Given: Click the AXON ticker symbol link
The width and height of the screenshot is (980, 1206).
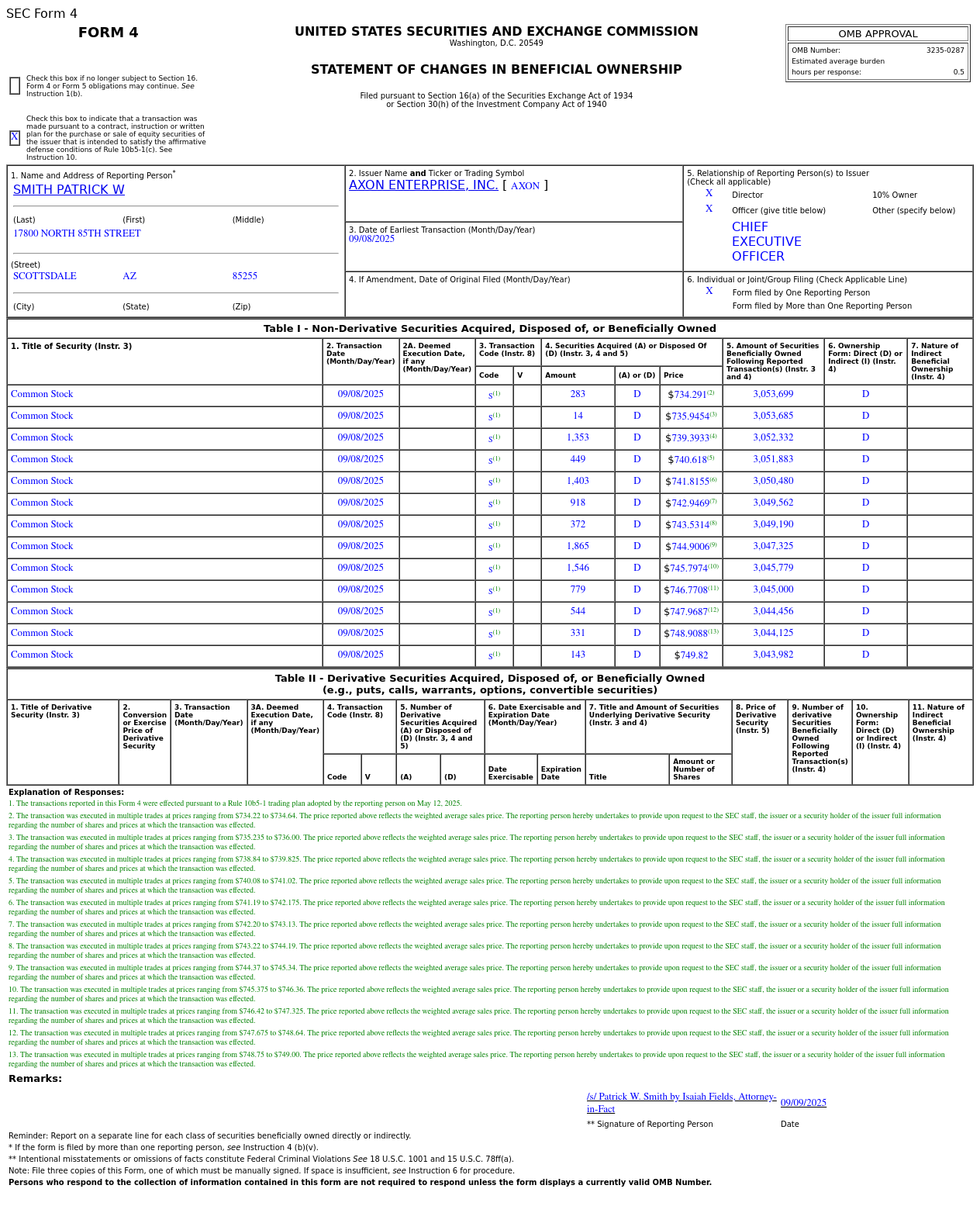Looking at the screenshot, I should tap(525, 186).
